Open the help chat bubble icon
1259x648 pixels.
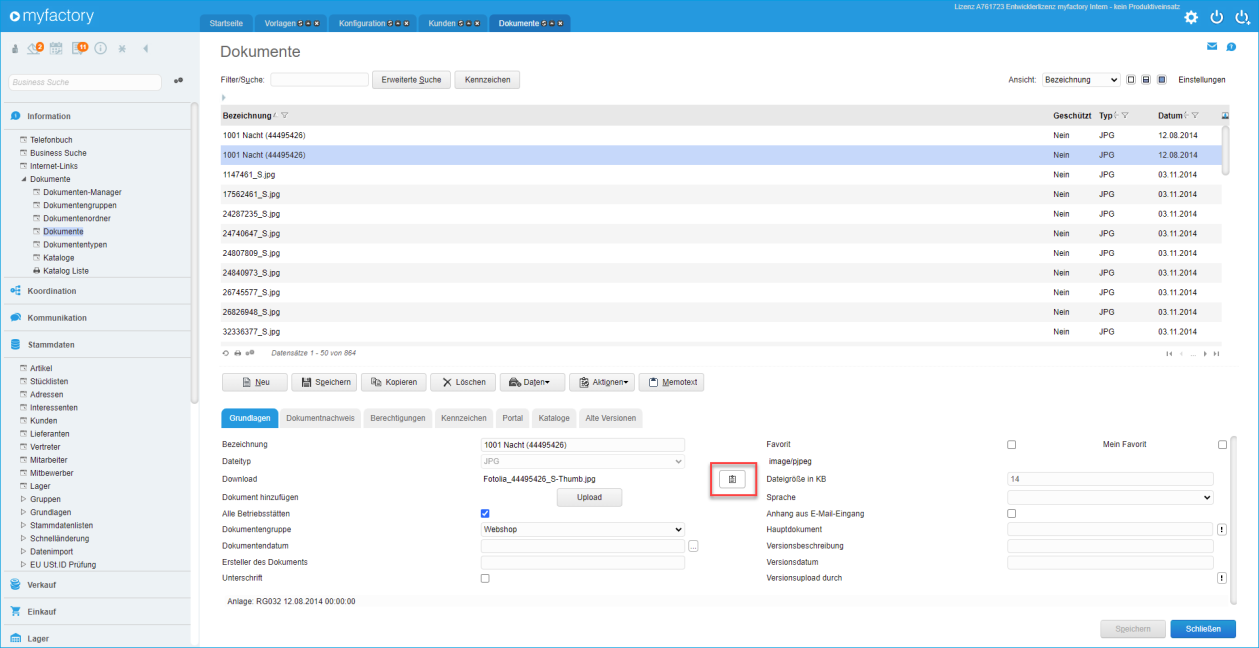click(1231, 46)
